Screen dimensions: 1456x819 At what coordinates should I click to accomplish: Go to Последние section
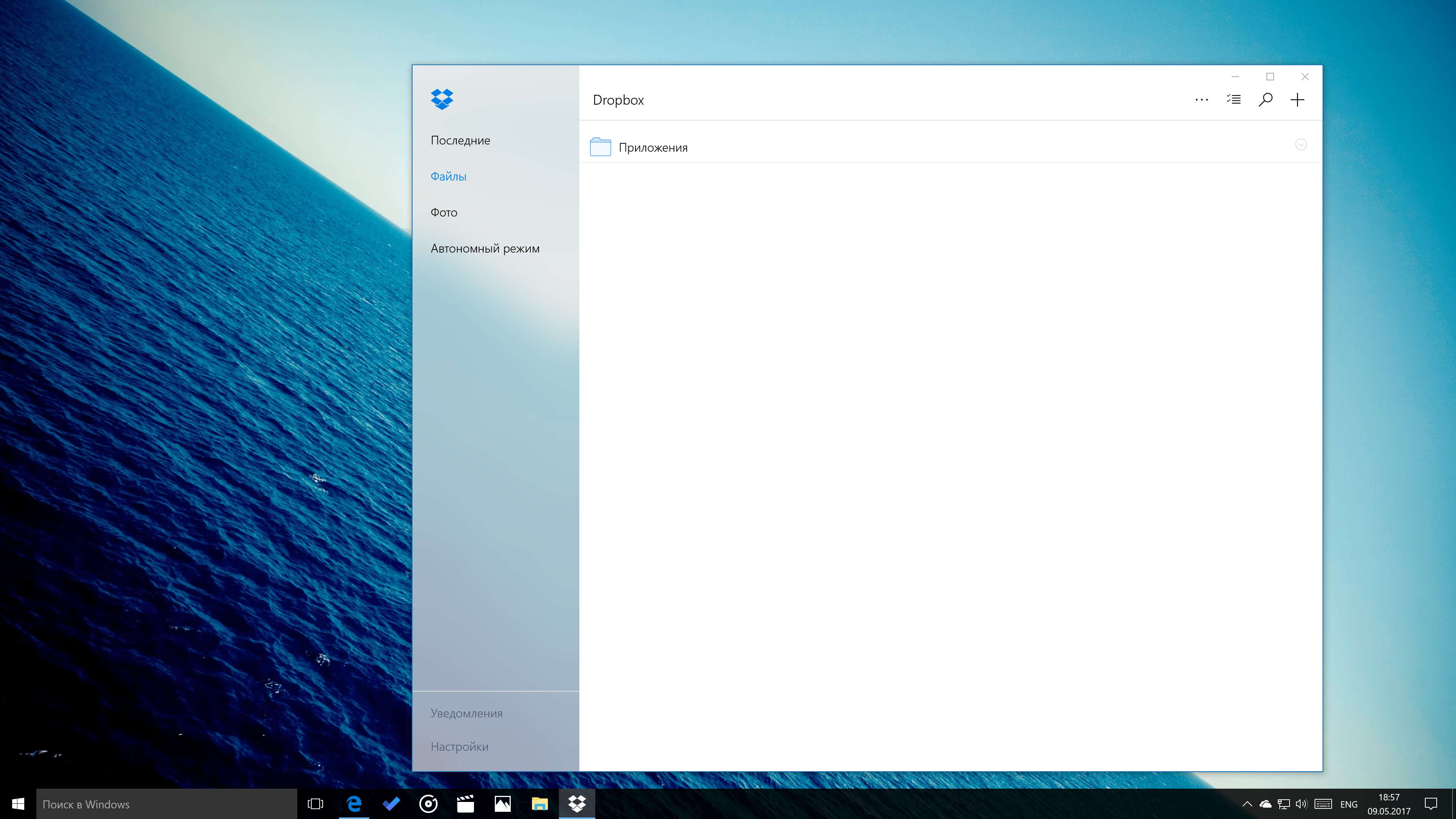tap(460, 140)
